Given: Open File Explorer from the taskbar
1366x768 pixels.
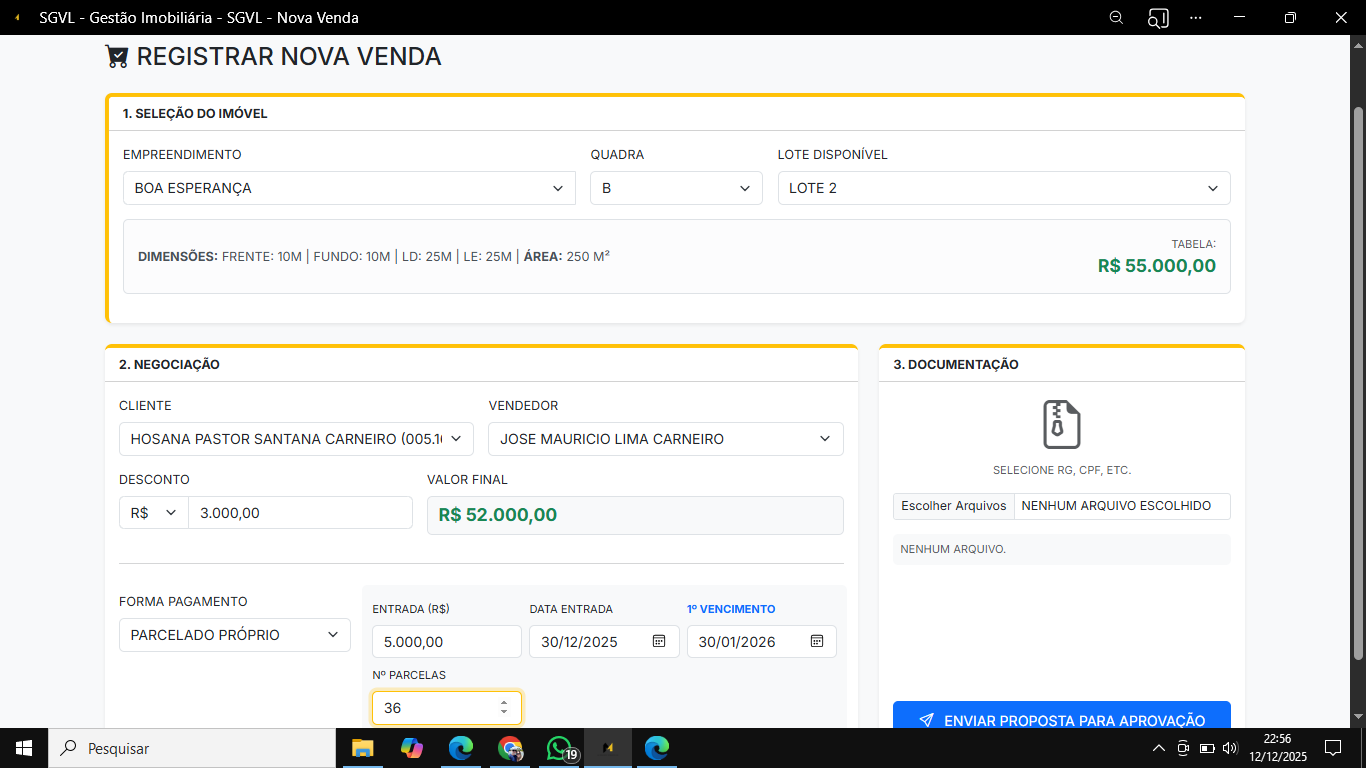Looking at the screenshot, I should (362, 748).
